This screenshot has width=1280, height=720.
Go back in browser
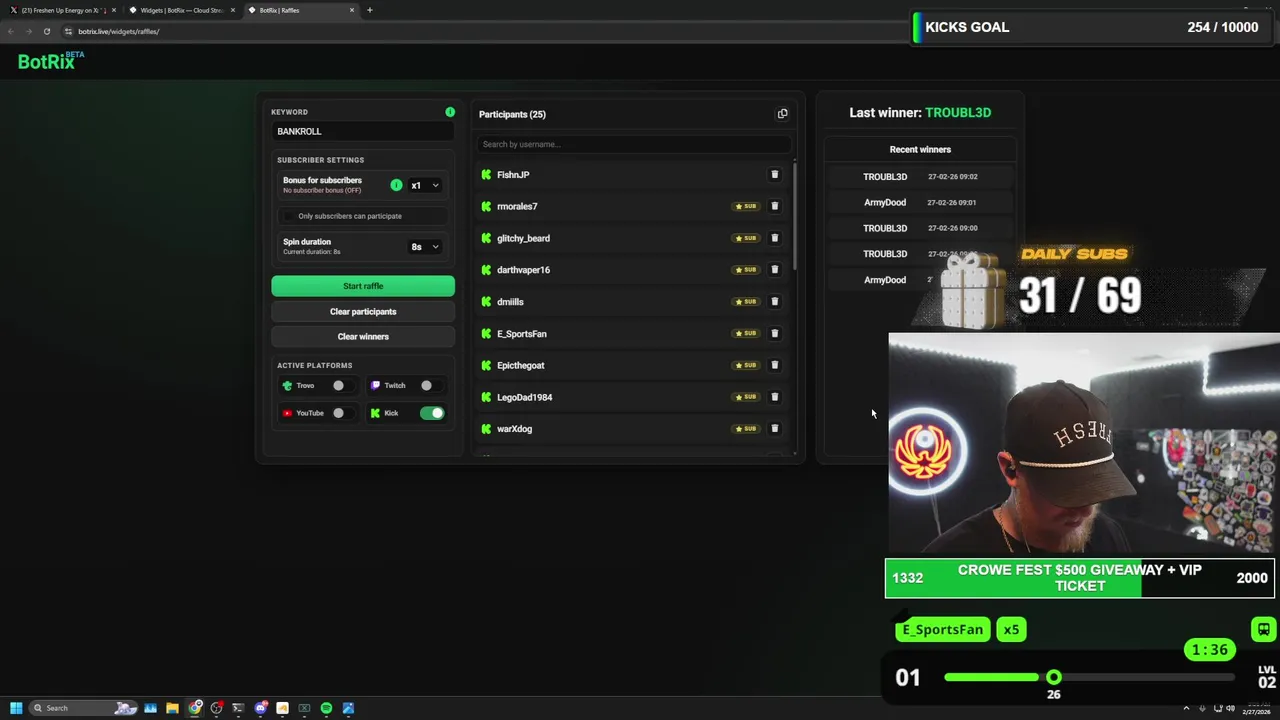point(10,31)
